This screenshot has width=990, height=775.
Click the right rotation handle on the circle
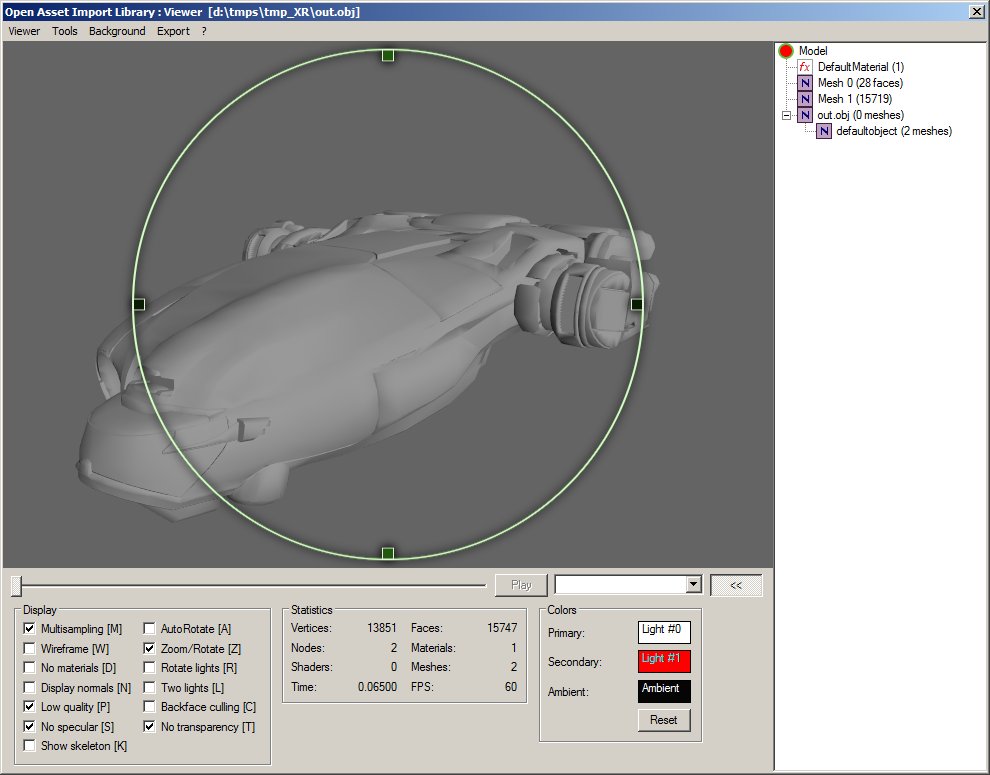pos(637,304)
